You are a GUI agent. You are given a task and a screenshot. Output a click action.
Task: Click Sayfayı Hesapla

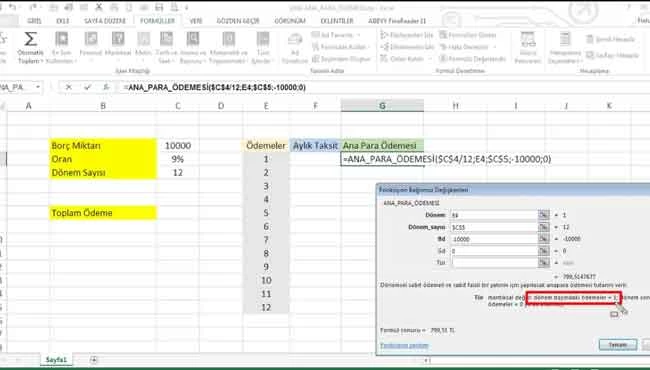coord(612,55)
